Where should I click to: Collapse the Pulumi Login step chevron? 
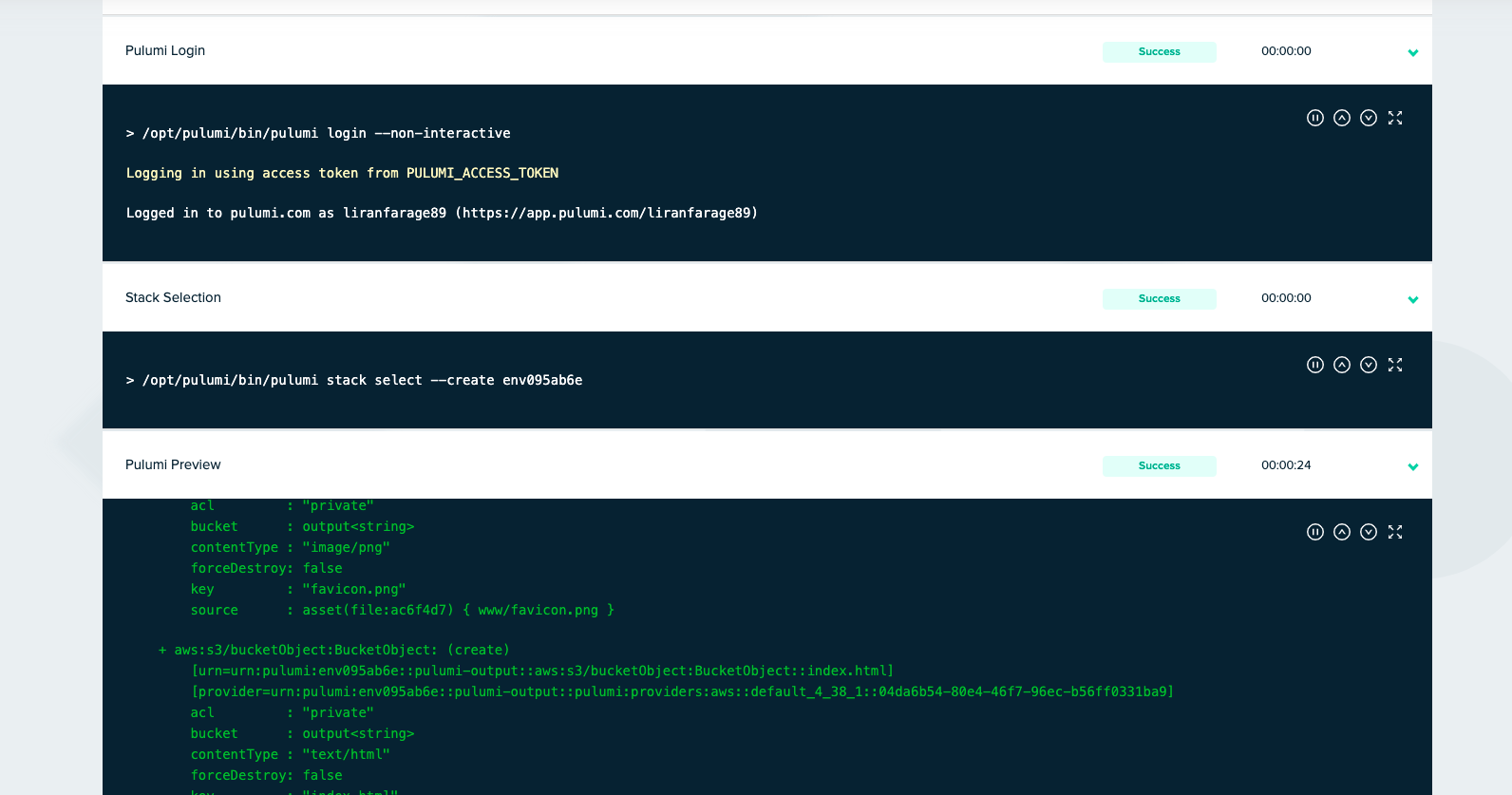(1413, 52)
